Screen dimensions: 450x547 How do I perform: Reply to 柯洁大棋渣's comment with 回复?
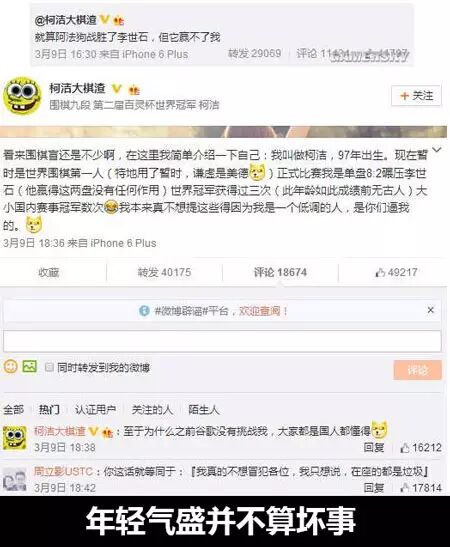point(374,447)
